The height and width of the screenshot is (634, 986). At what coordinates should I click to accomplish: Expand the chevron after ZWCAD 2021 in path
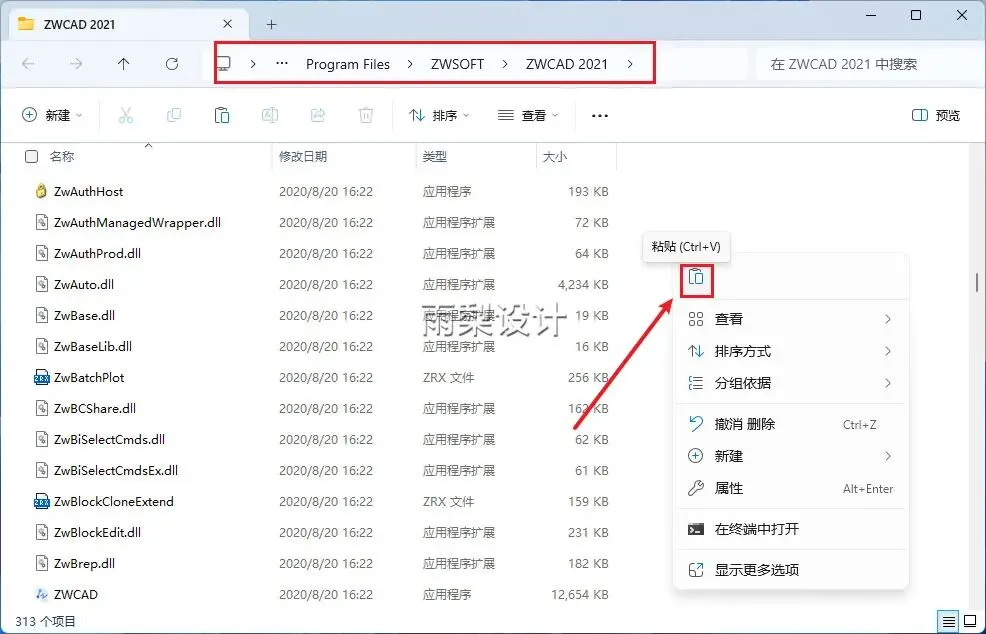630,64
